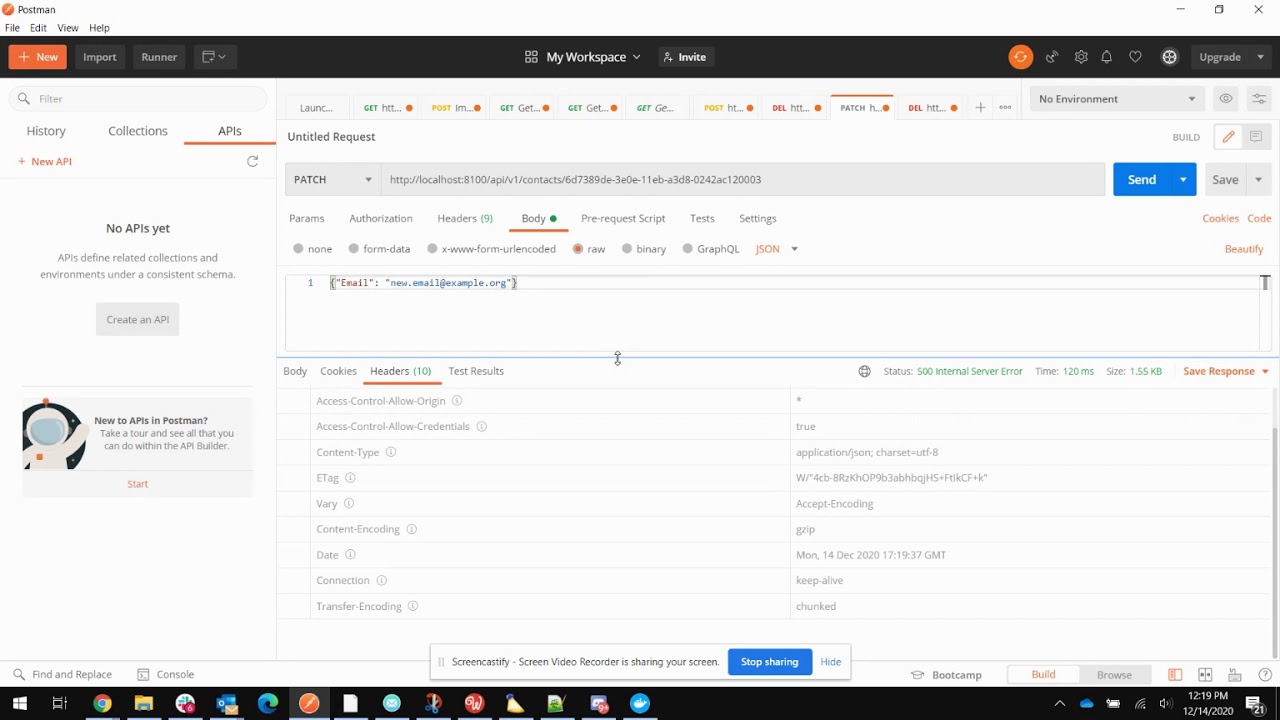Open Find and Replace
The height and width of the screenshot is (720, 1280).
pos(62,675)
